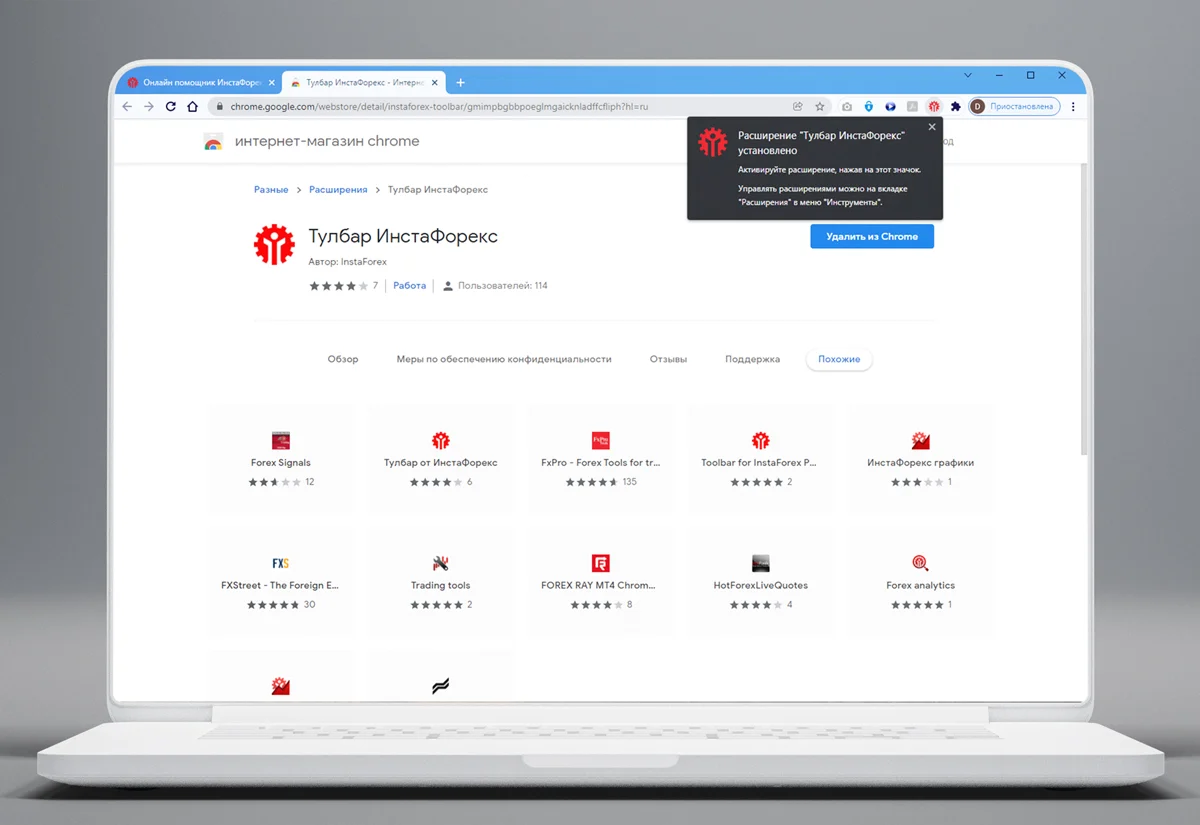The width and height of the screenshot is (1200, 825).
Task: Reload the page with the refresh icon
Action: click(170, 106)
